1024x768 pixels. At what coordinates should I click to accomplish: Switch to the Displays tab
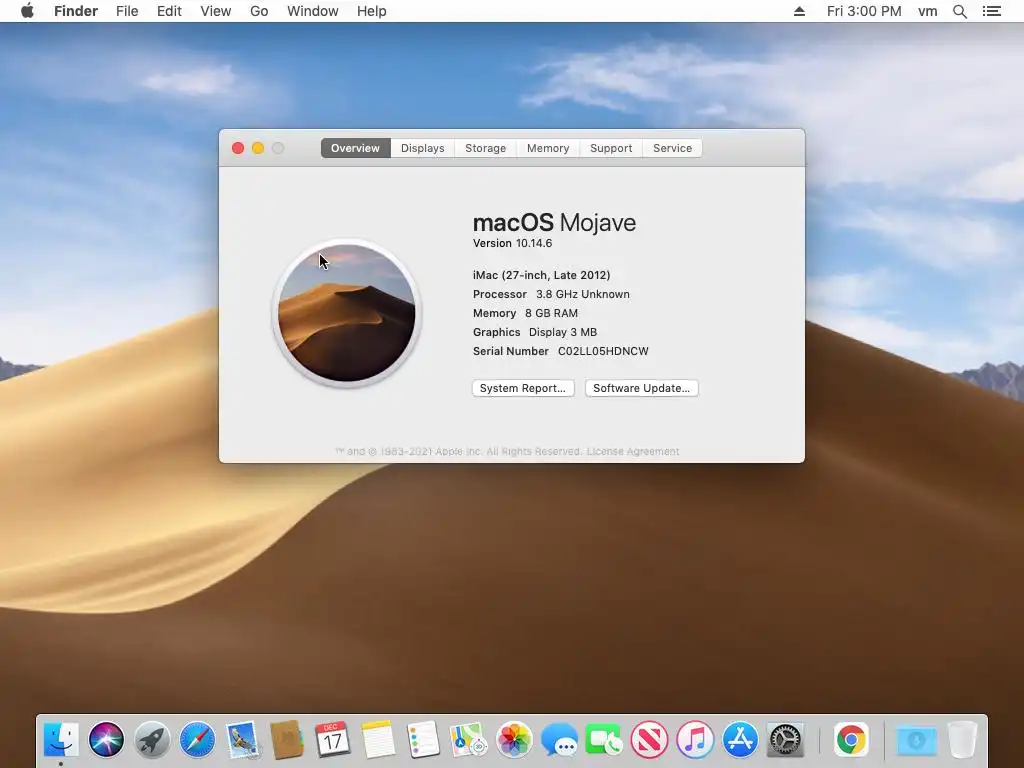coord(423,148)
